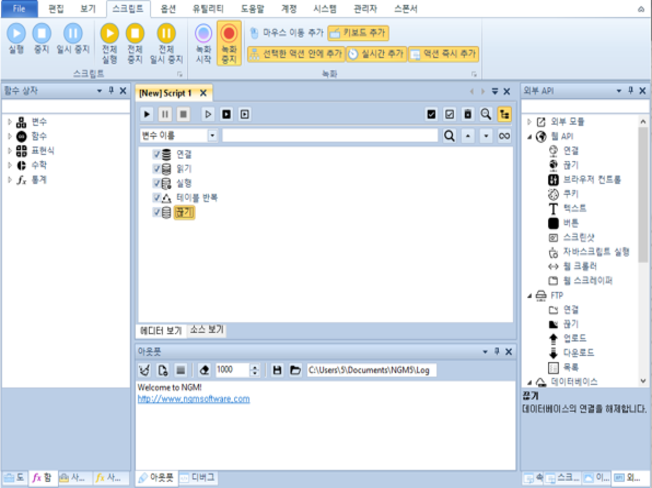Expand the 외부 모듈 tree node
Viewport: 652px width, 488px height.
point(529,121)
